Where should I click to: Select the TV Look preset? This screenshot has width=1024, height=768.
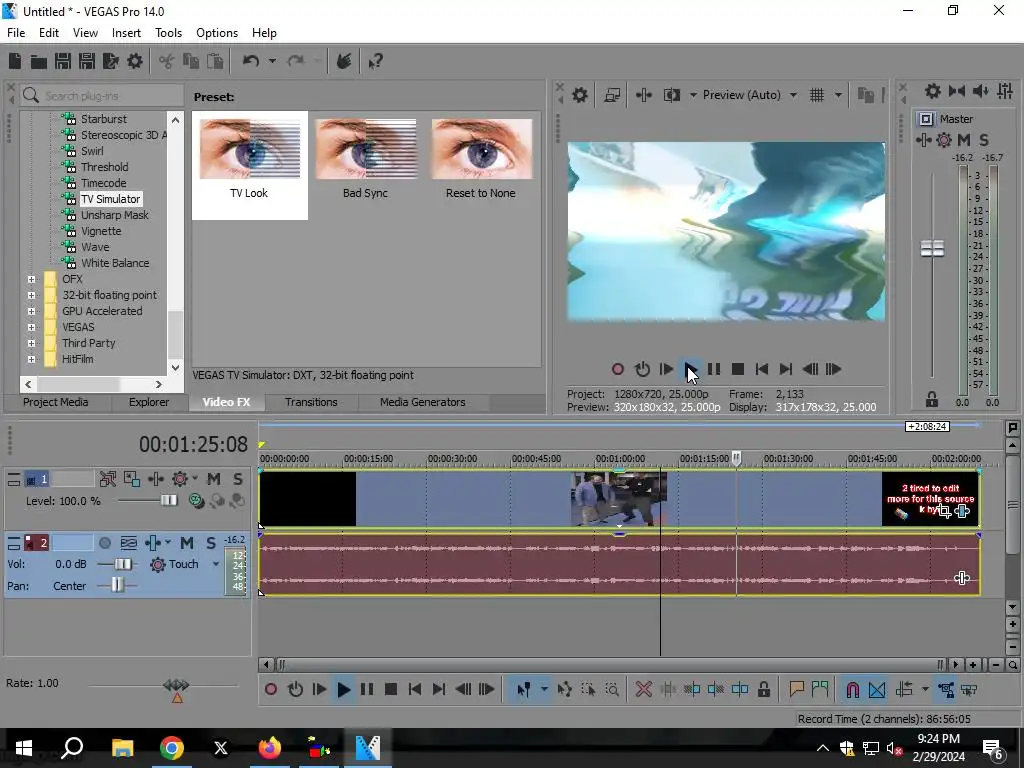[249, 165]
